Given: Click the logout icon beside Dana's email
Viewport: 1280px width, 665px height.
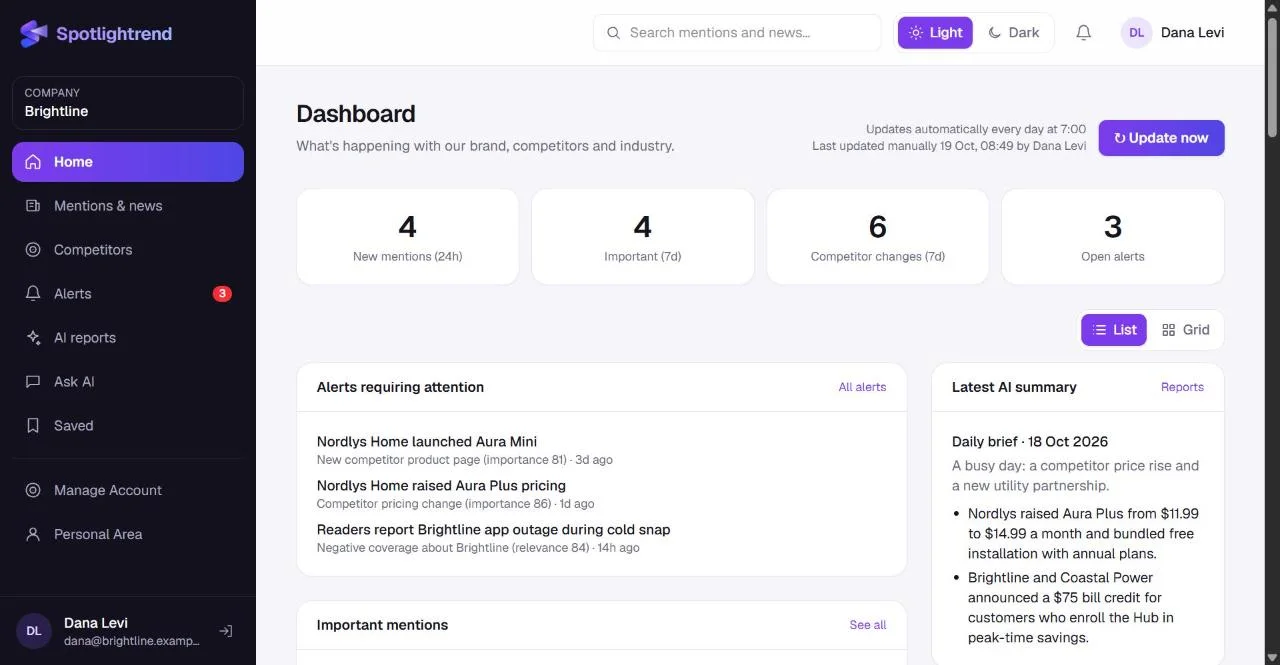Looking at the screenshot, I should coord(226,631).
